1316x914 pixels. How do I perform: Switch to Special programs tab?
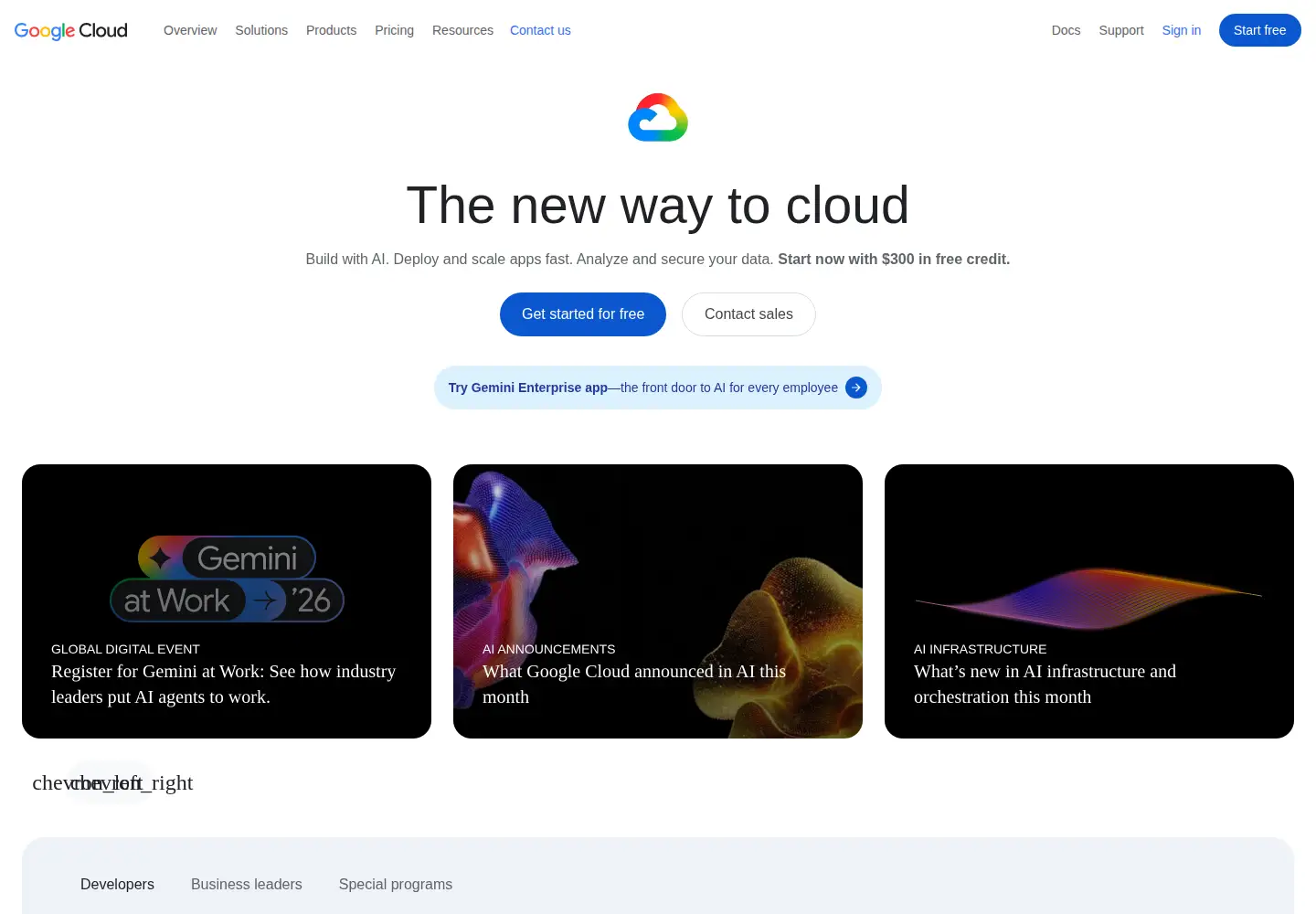click(396, 884)
